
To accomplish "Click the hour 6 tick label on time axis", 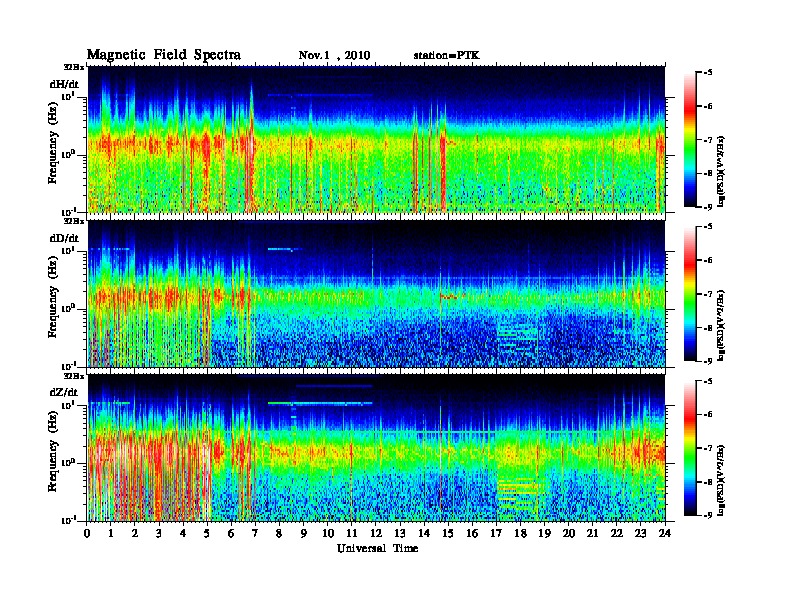I will pos(231,534).
